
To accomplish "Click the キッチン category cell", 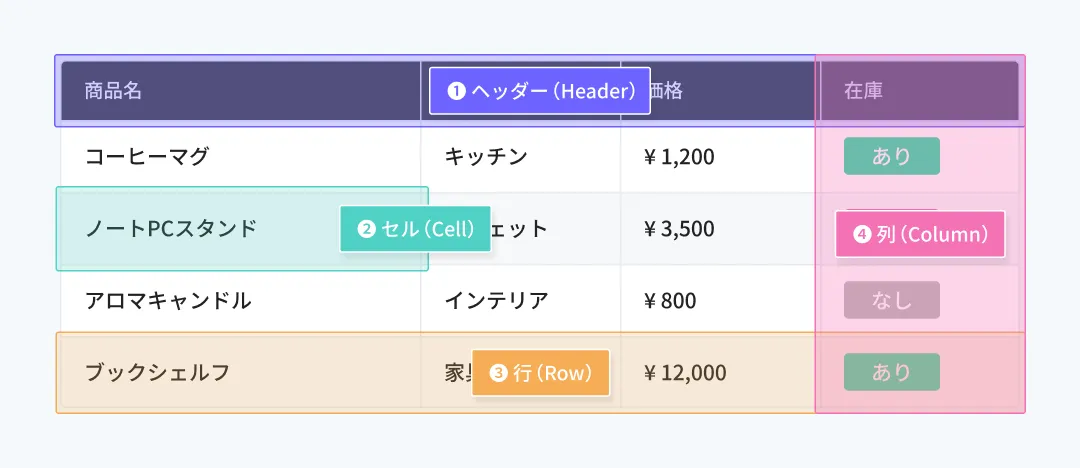I will pos(486,156).
